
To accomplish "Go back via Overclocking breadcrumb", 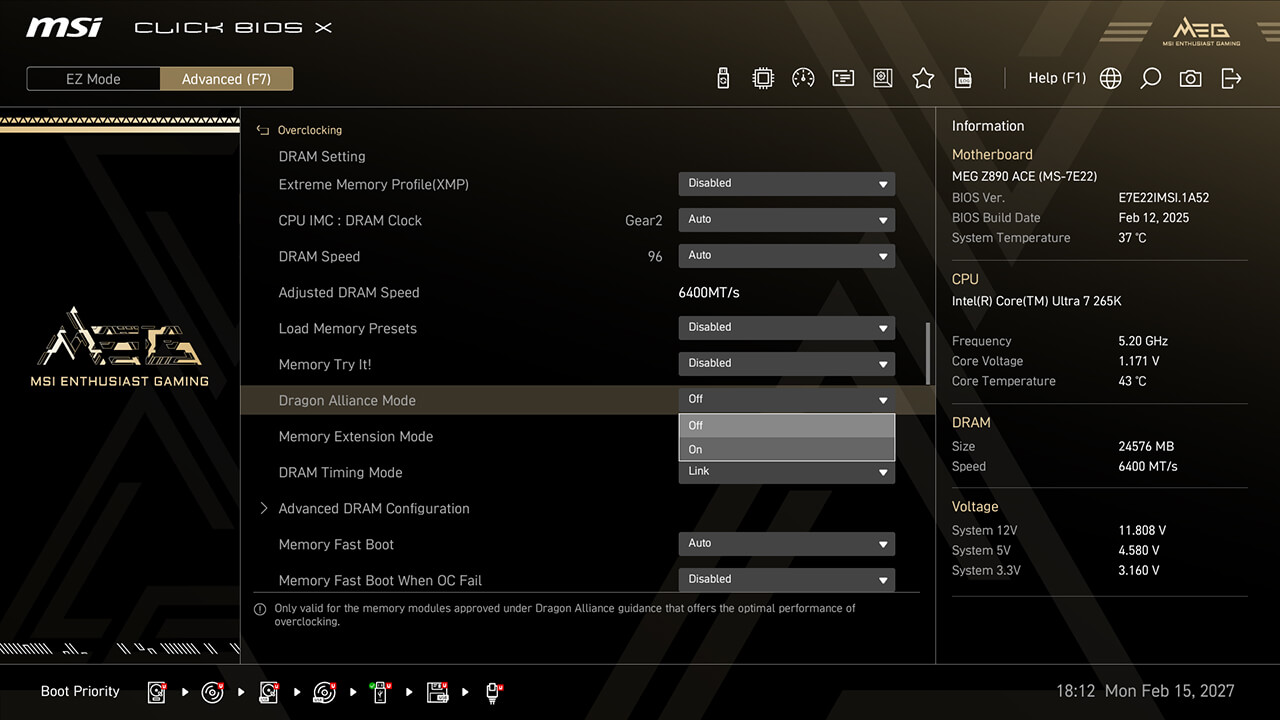I will pyautogui.click(x=308, y=130).
